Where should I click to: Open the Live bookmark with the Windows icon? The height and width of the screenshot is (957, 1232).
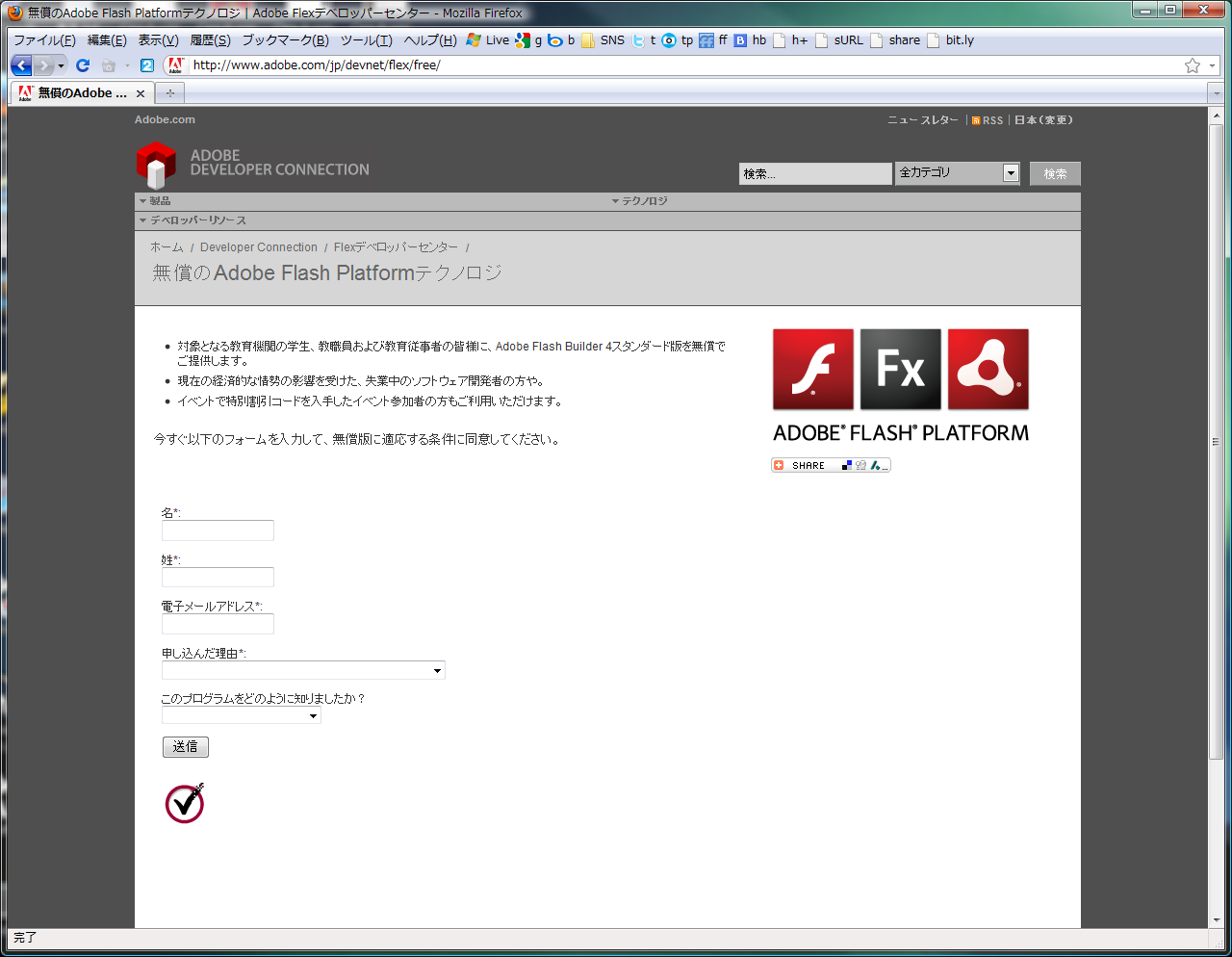coord(487,40)
